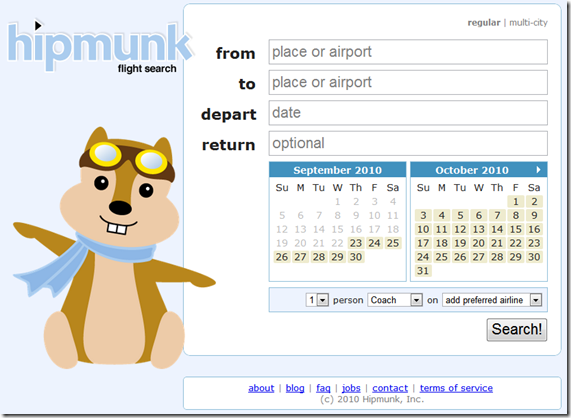This screenshot has width=571, height=418.
Task: Click the Search! button
Action: (517, 330)
